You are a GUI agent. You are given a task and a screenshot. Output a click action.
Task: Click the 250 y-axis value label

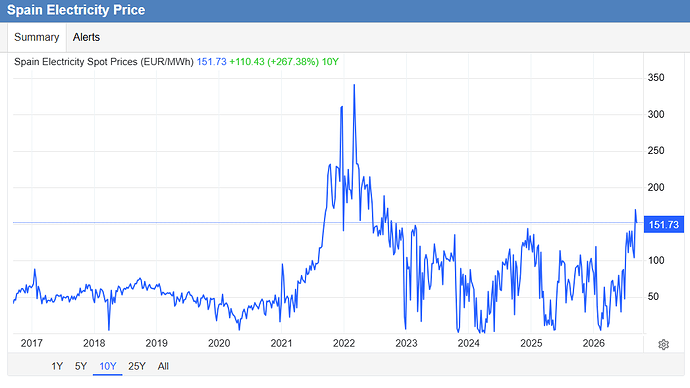tap(656, 150)
